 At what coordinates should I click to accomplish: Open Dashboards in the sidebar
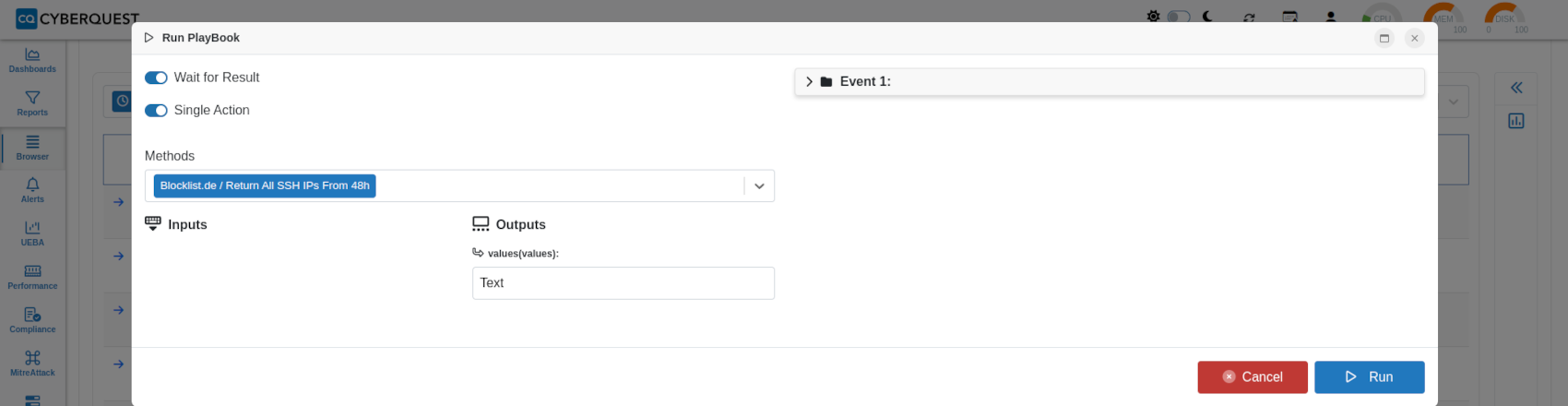pos(32,61)
